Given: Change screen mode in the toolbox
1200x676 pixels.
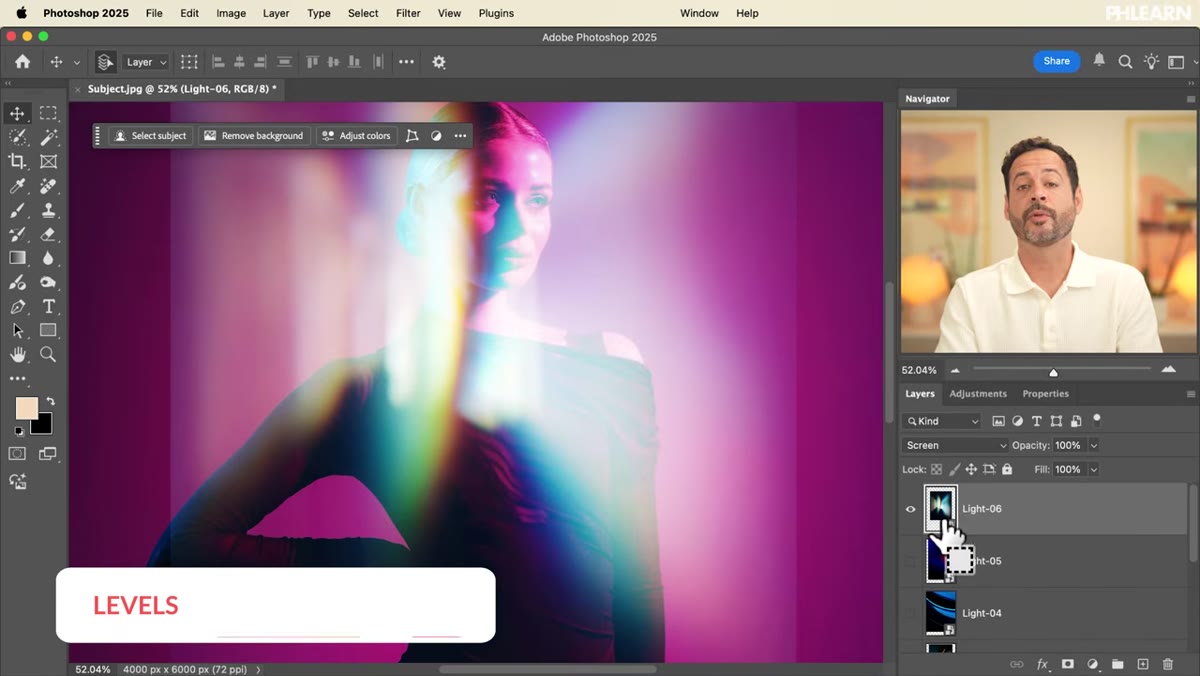Looking at the screenshot, I should [x=48, y=454].
